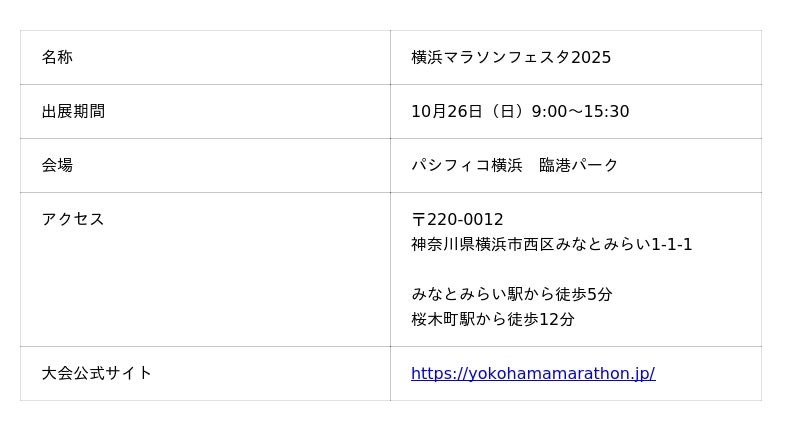Open the yokohamamarathon.jp official site link

click(x=532, y=374)
